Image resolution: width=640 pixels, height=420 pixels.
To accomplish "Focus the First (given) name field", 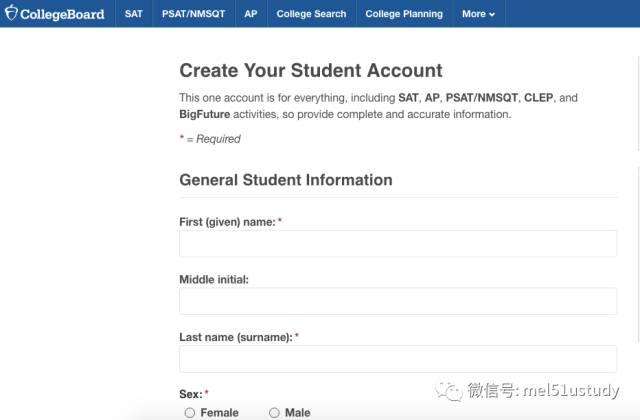I will 398,244.
